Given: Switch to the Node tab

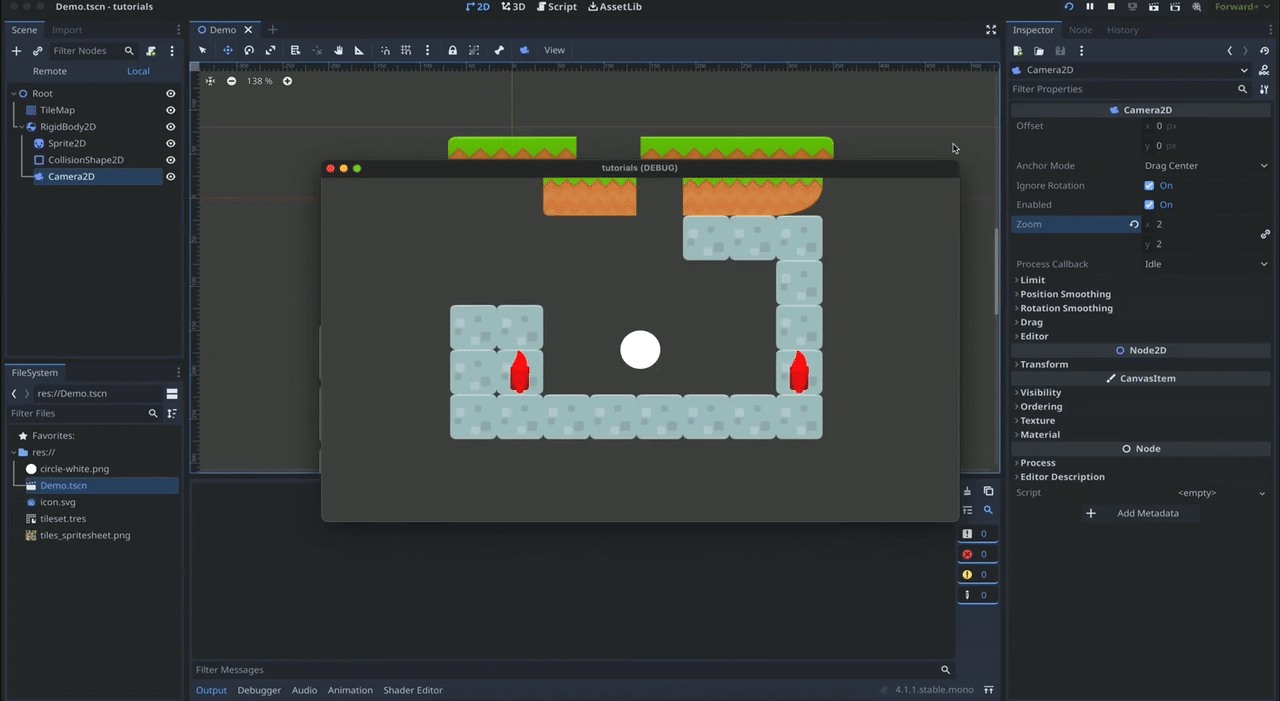Looking at the screenshot, I should 1080,30.
